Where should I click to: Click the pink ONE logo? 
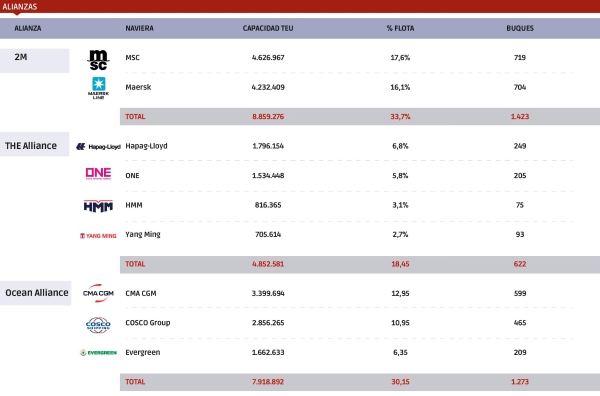point(98,173)
